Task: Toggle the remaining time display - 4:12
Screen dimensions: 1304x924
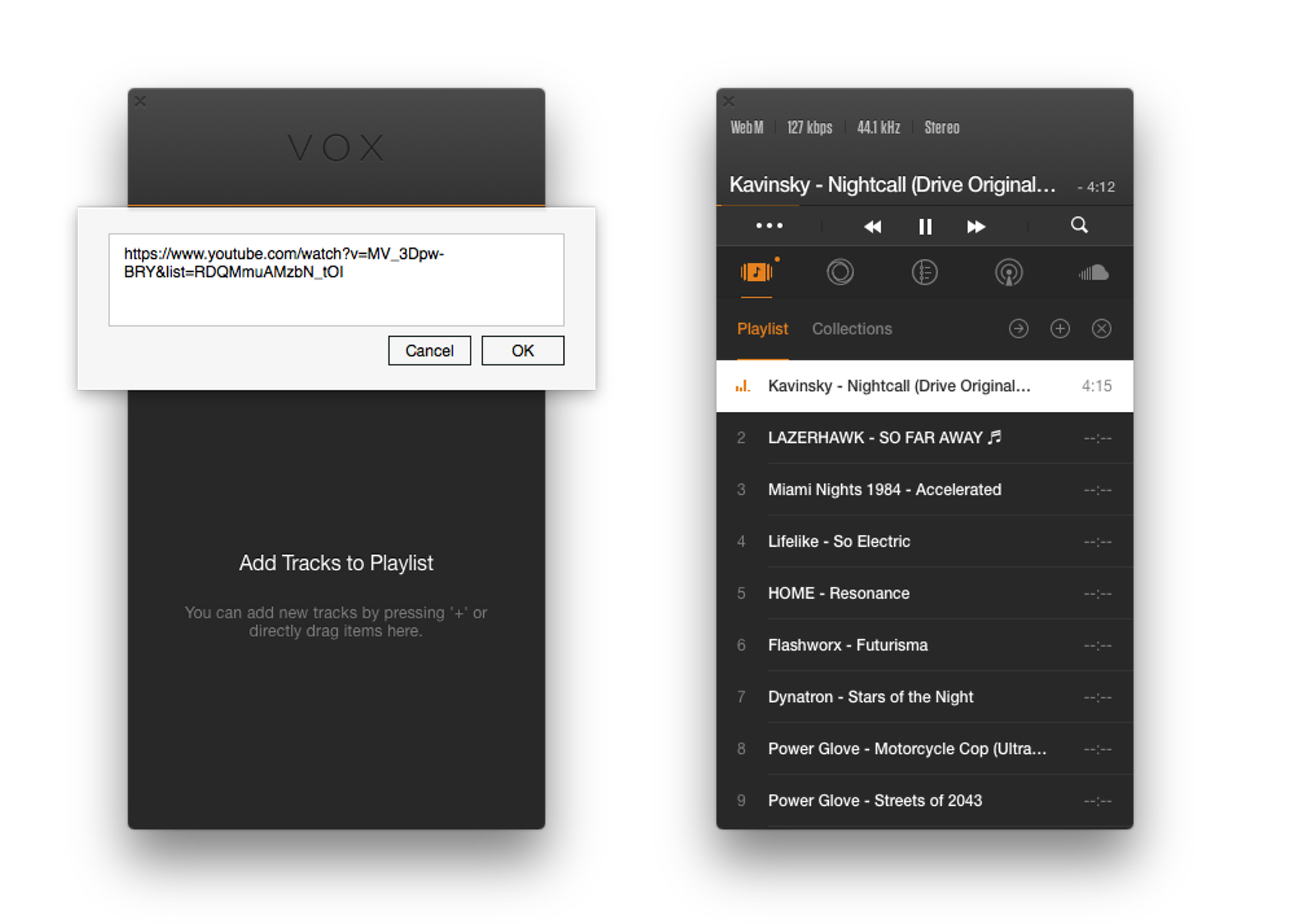Action: 1096,187
